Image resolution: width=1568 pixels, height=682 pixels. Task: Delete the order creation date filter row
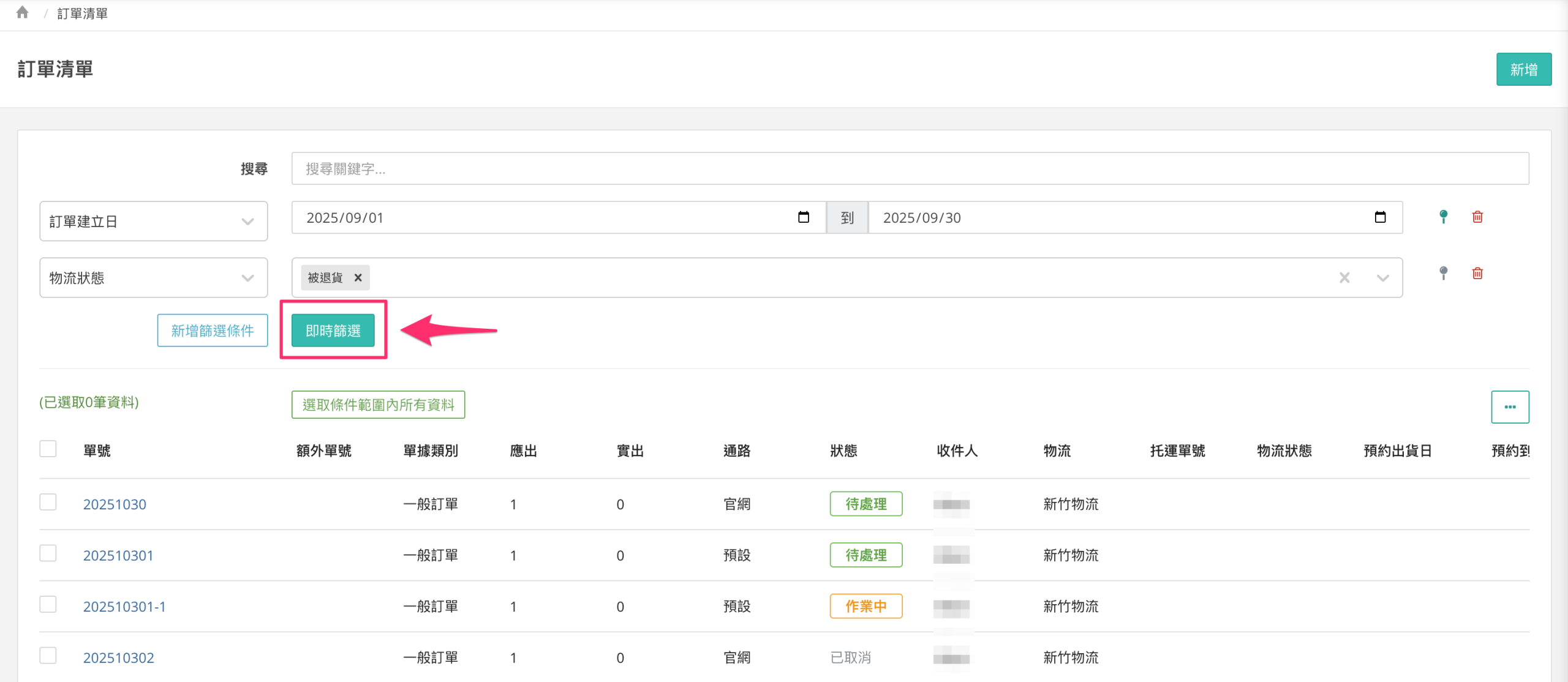click(1477, 217)
